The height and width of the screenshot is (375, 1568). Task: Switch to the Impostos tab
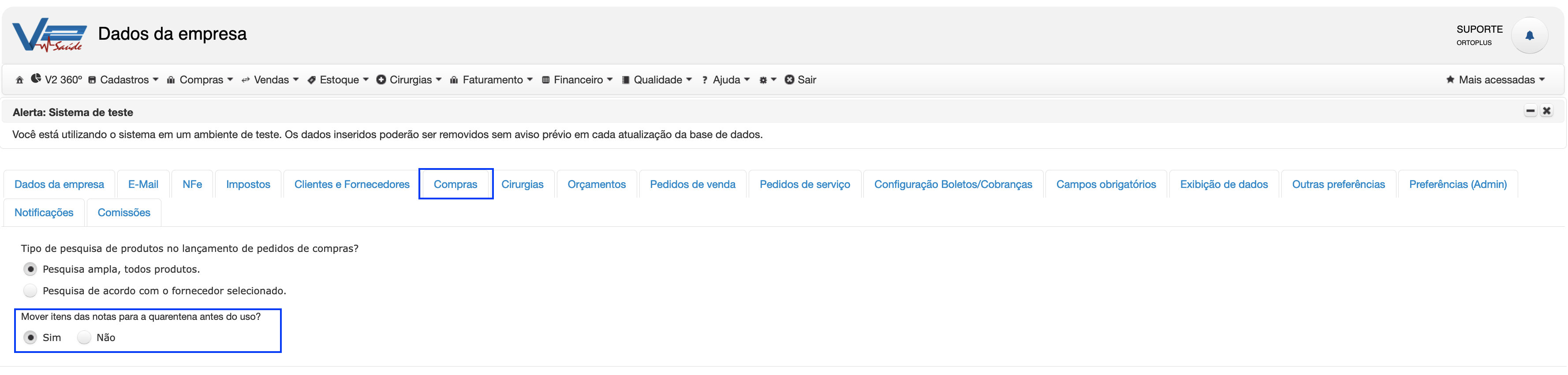(248, 184)
